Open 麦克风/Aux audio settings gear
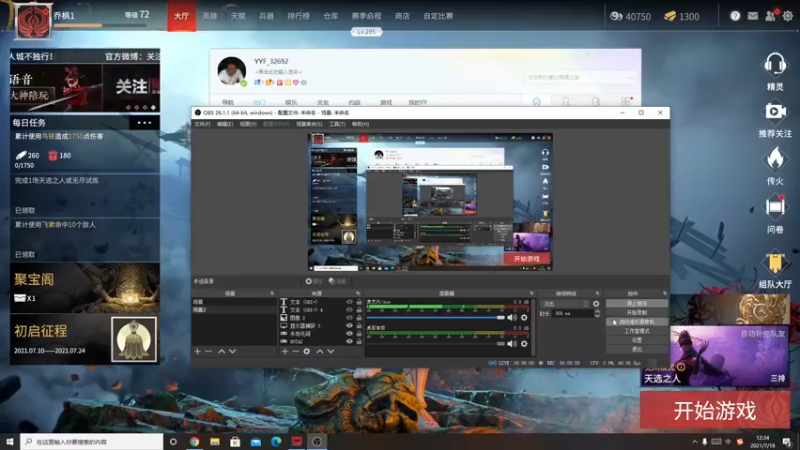The width and height of the screenshot is (800, 450). (524, 317)
